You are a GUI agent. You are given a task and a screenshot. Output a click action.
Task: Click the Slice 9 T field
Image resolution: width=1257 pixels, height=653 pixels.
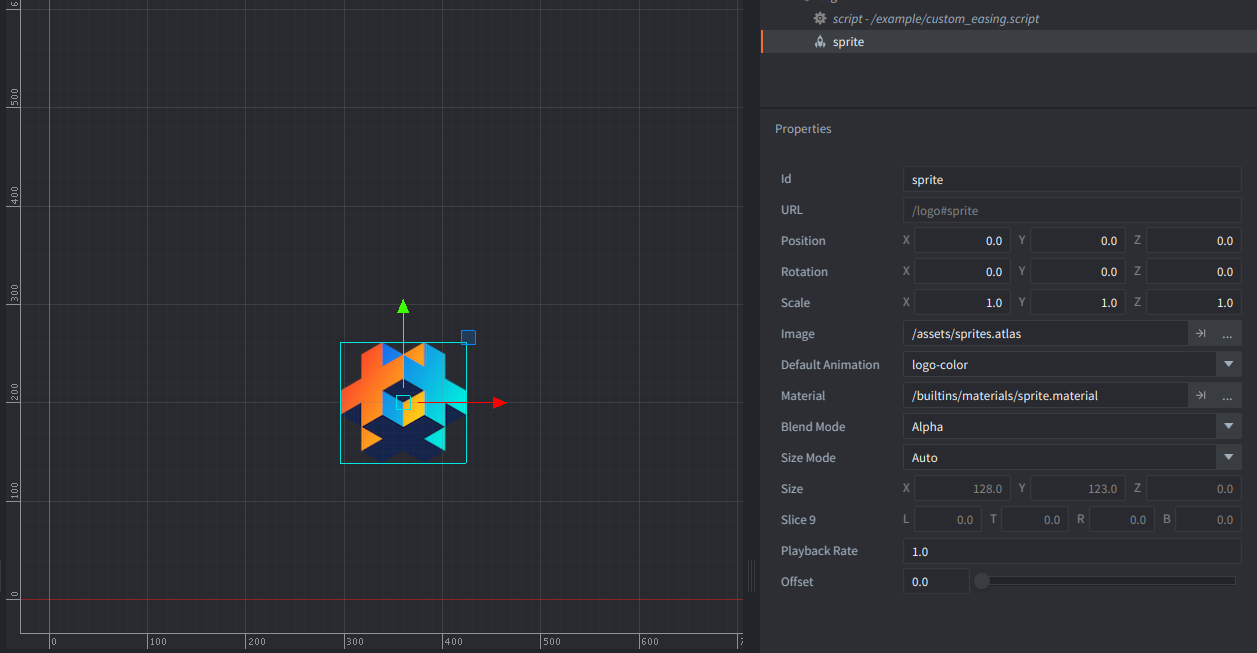pos(1035,520)
